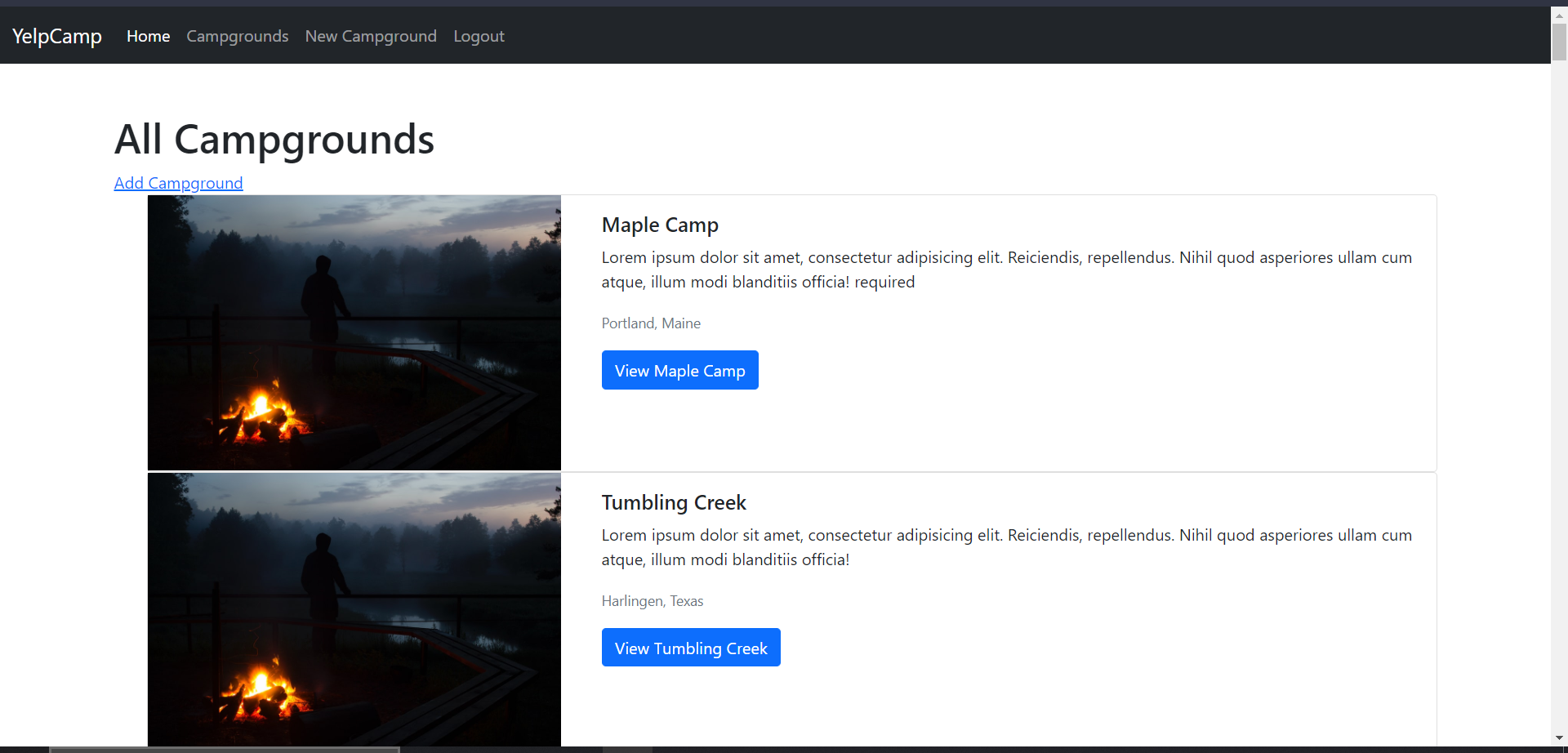Click the Tumbling Creek card title
The width and height of the screenshot is (1568, 753).
674,502
